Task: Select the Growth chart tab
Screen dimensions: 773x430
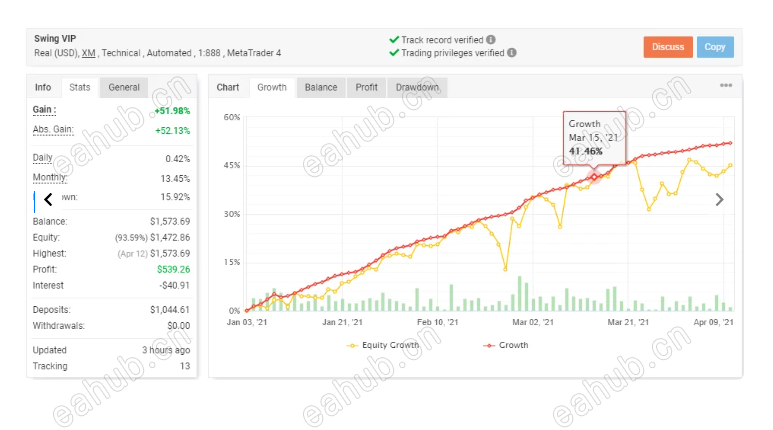Action: (272, 87)
